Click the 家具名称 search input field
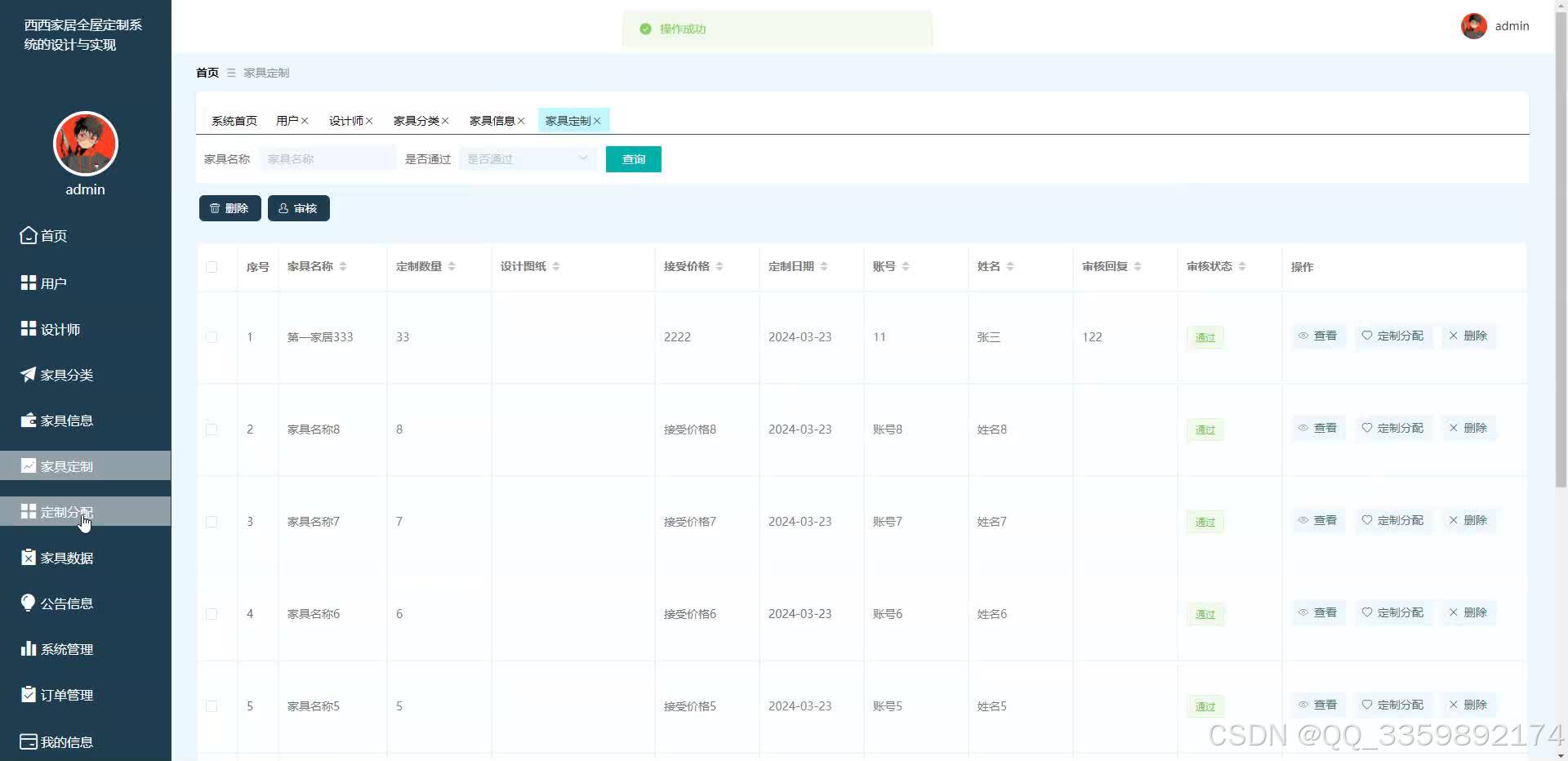The width and height of the screenshot is (1568, 761). coord(328,159)
